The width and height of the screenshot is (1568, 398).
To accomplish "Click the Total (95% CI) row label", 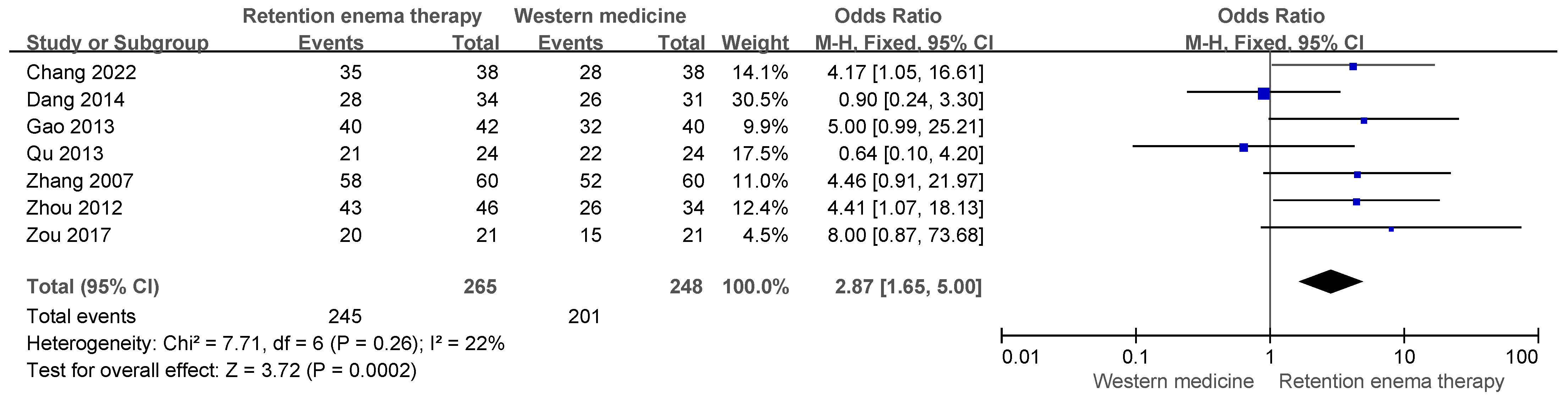I will [93, 287].
